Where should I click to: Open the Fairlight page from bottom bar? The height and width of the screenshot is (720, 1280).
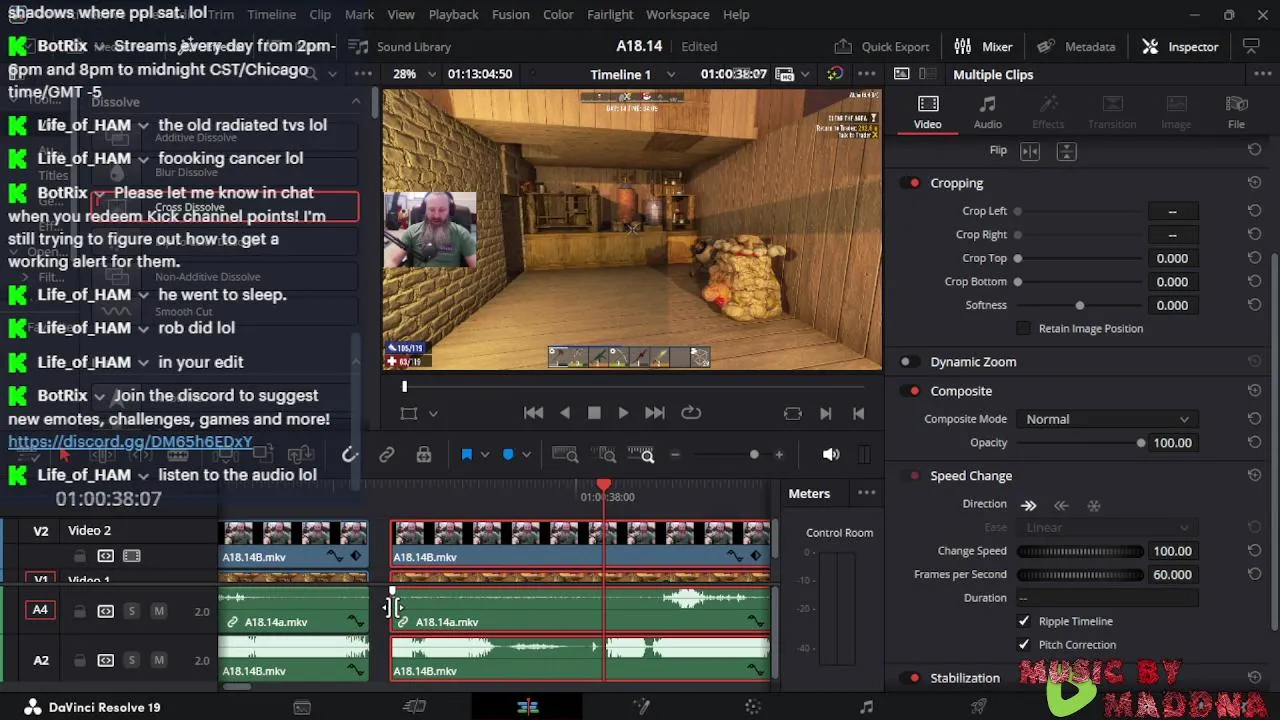pos(866,707)
